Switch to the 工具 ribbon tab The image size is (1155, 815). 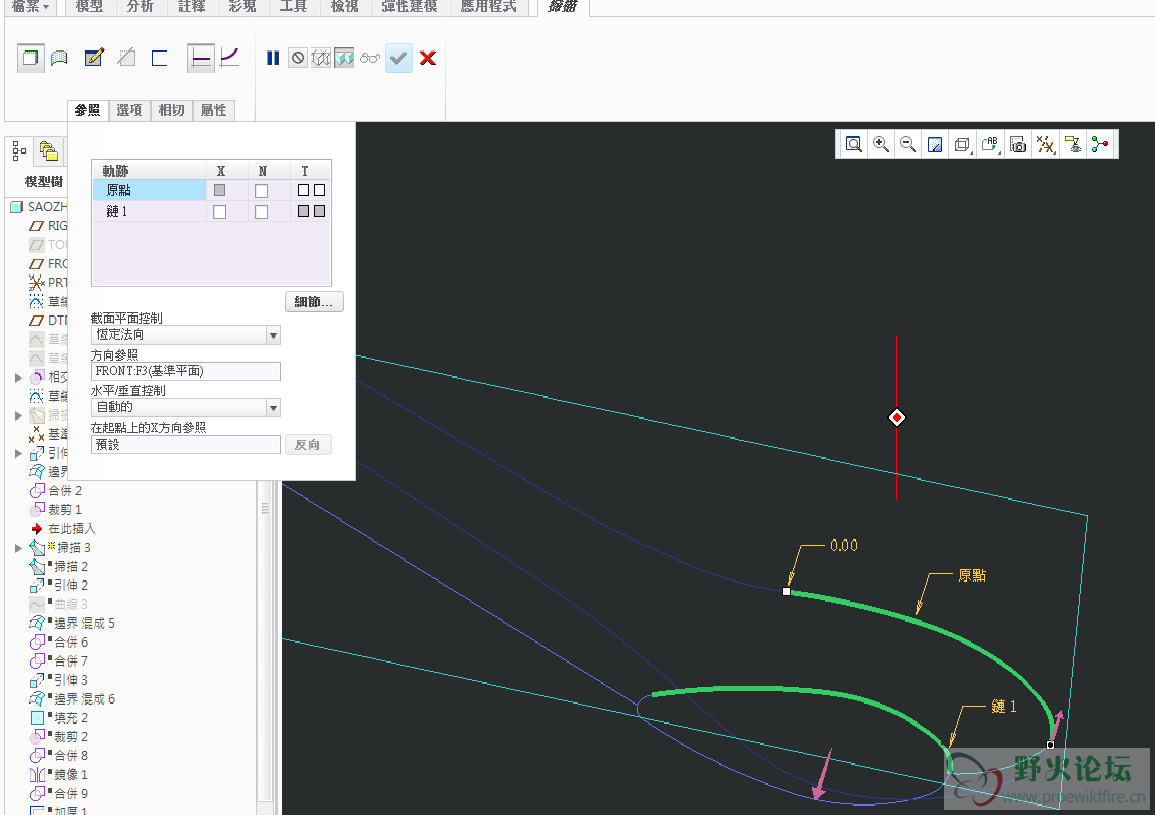click(292, 7)
